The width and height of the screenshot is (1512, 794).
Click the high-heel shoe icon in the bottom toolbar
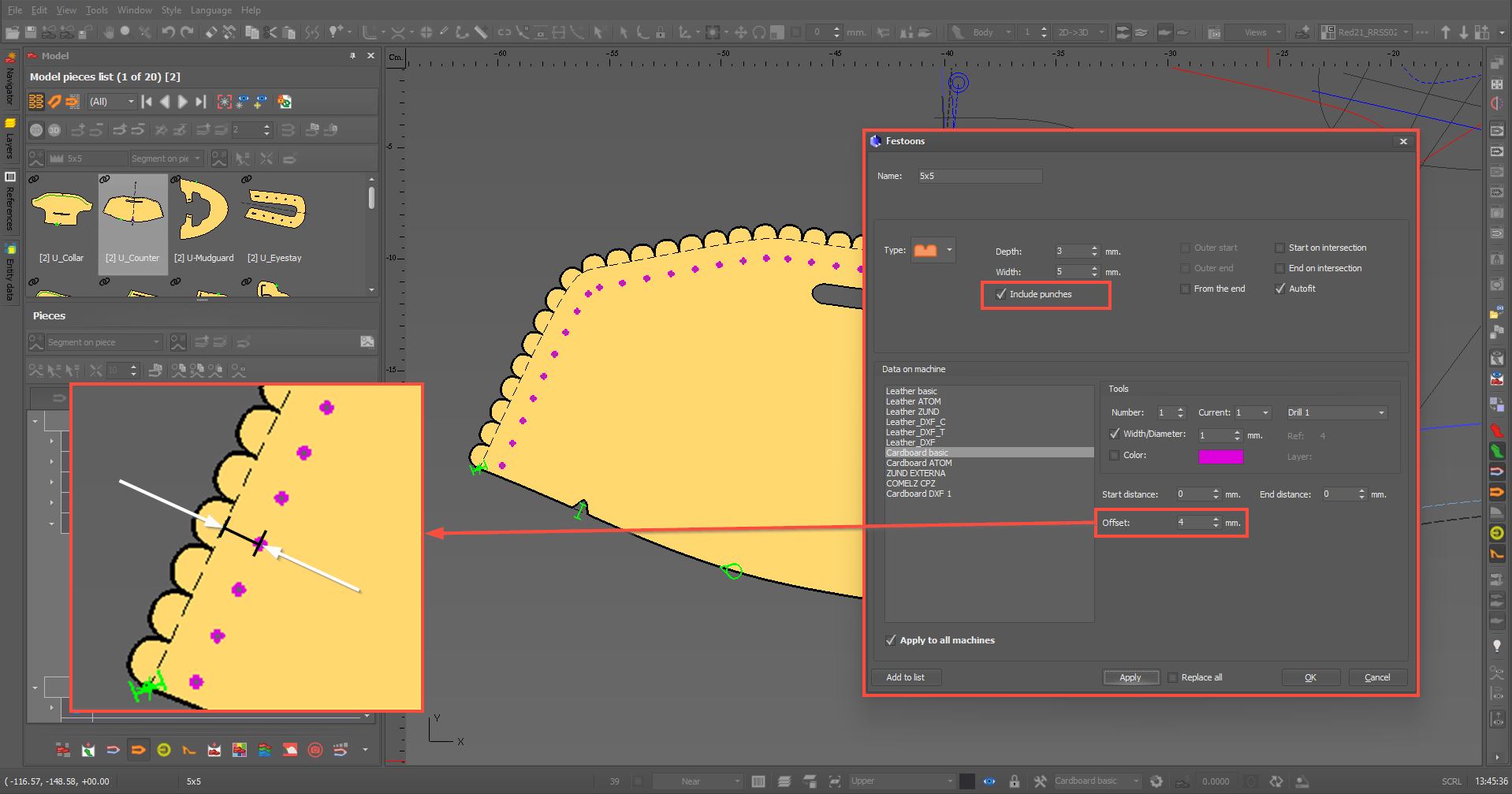(x=189, y=750)
